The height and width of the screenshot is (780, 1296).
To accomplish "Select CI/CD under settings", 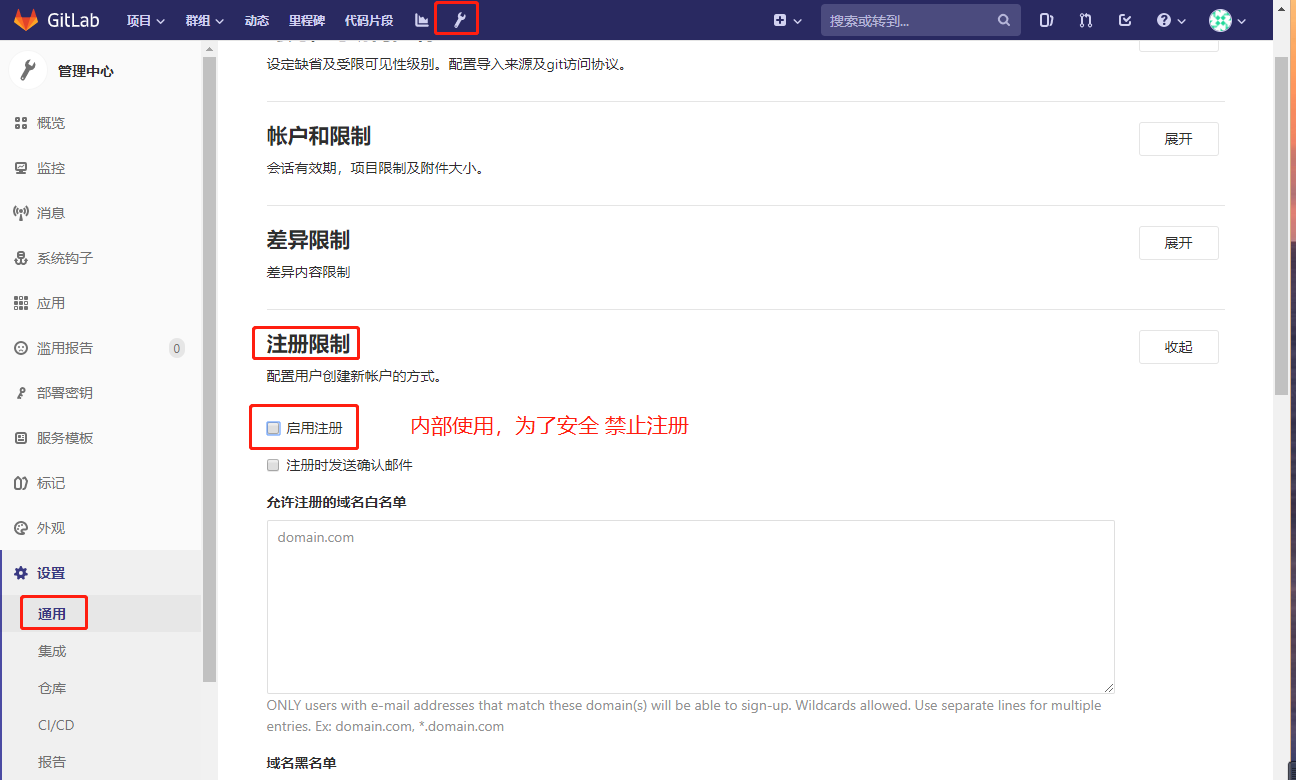I will click(56, 725).
